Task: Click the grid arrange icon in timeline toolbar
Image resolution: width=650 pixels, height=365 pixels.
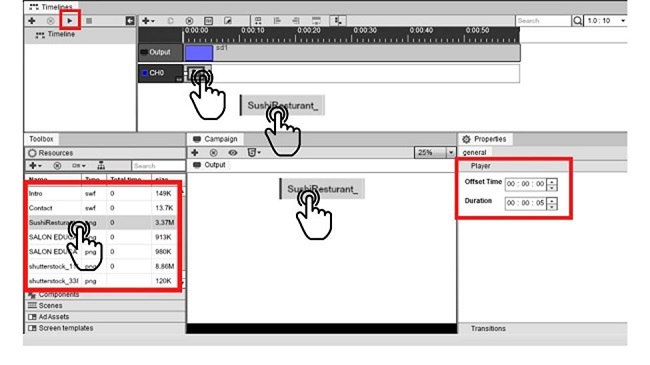Action: click(x=258, y=20)
